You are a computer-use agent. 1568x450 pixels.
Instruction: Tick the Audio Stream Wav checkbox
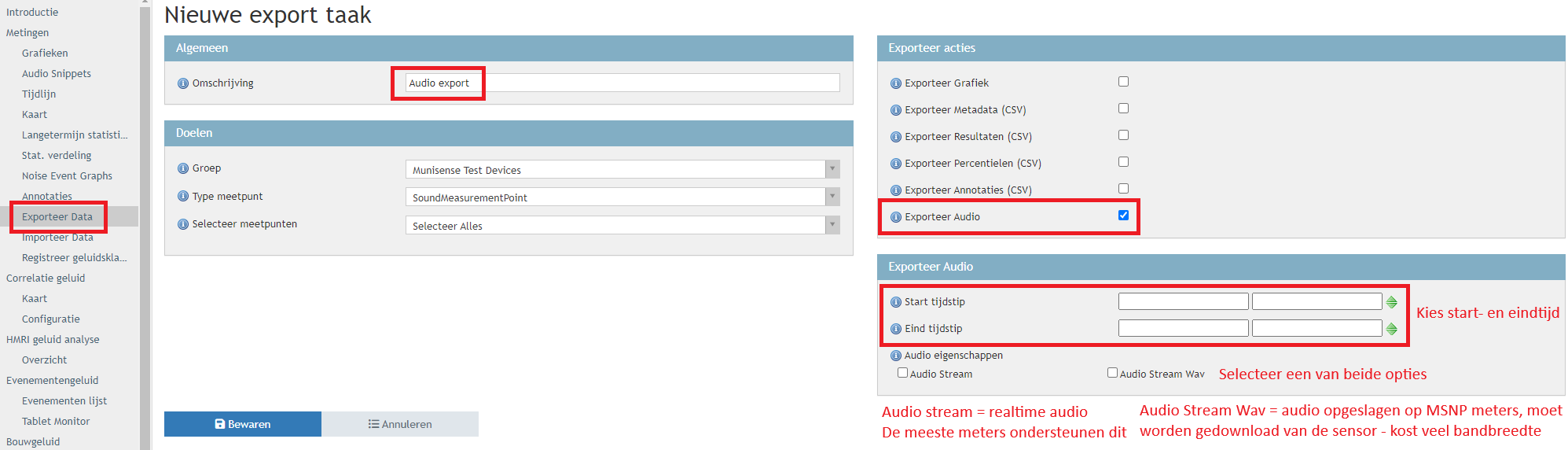pos(1112,373)
